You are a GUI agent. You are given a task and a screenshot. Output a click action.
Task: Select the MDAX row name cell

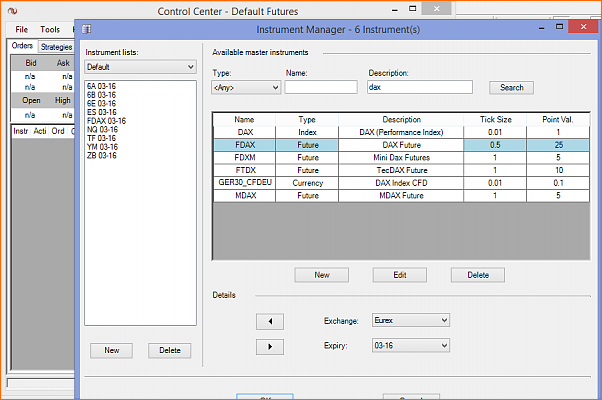(245, 195)
